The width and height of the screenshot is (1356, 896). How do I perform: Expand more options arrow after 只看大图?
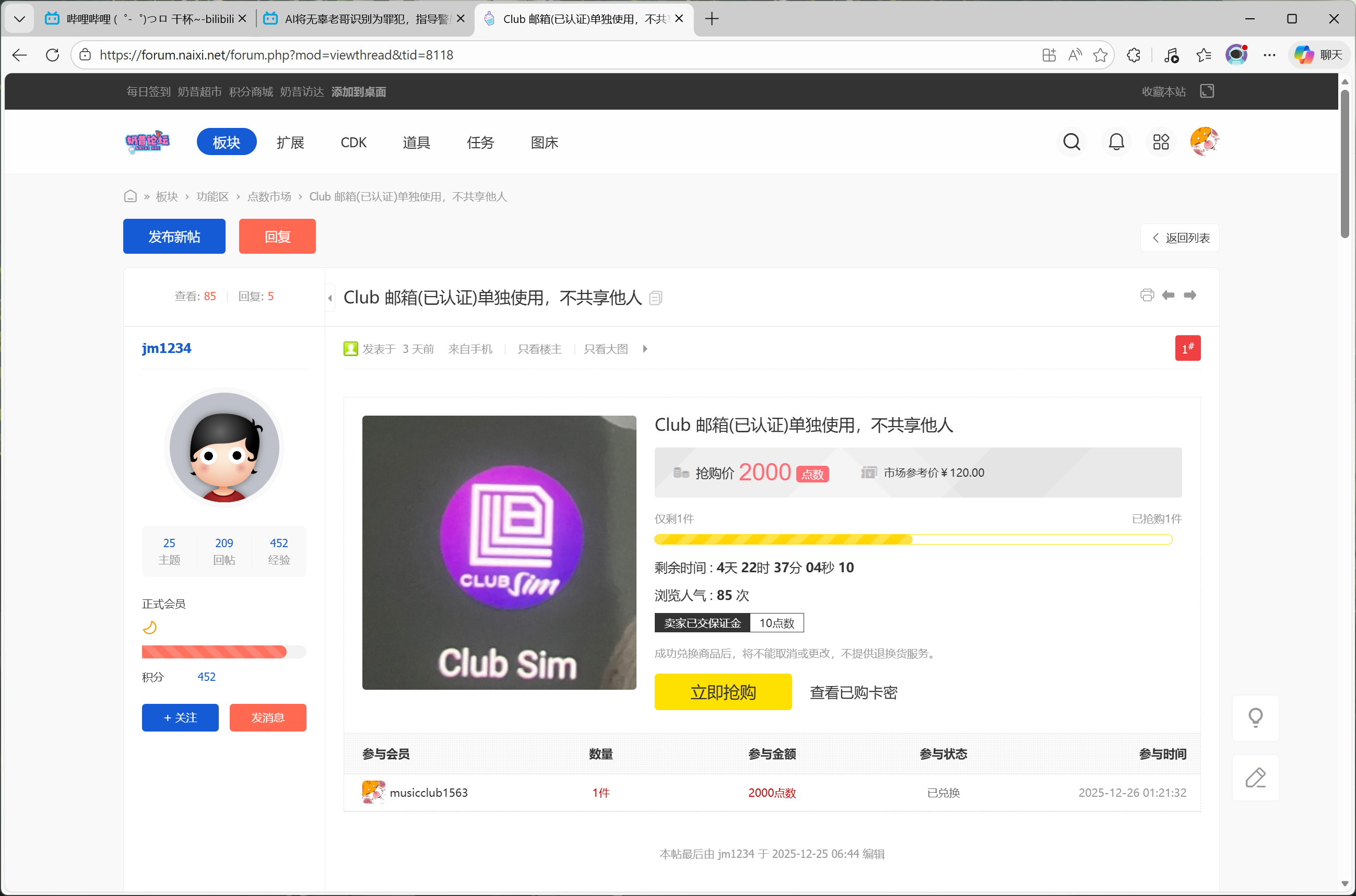(x=645, y=349)
